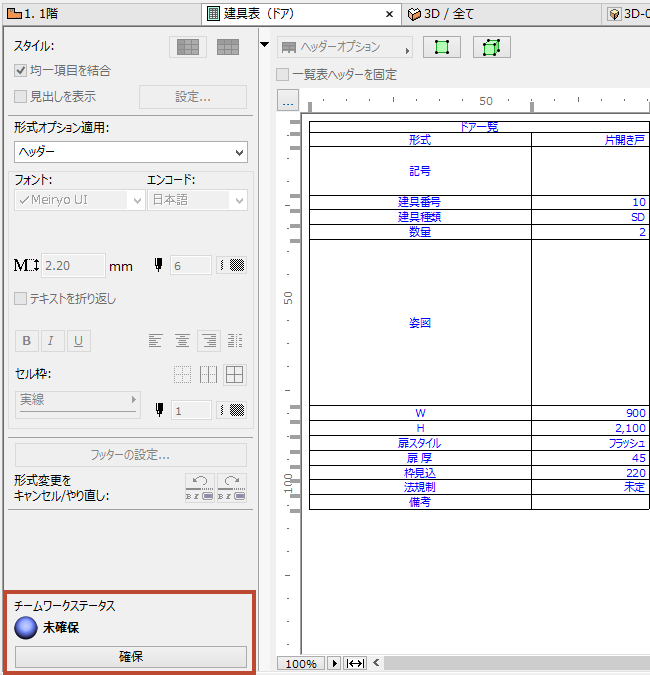This screenshot has height=675, width=650.
Task: Click the ruler corner ellipsis button
Action: (x=288, y=100)
